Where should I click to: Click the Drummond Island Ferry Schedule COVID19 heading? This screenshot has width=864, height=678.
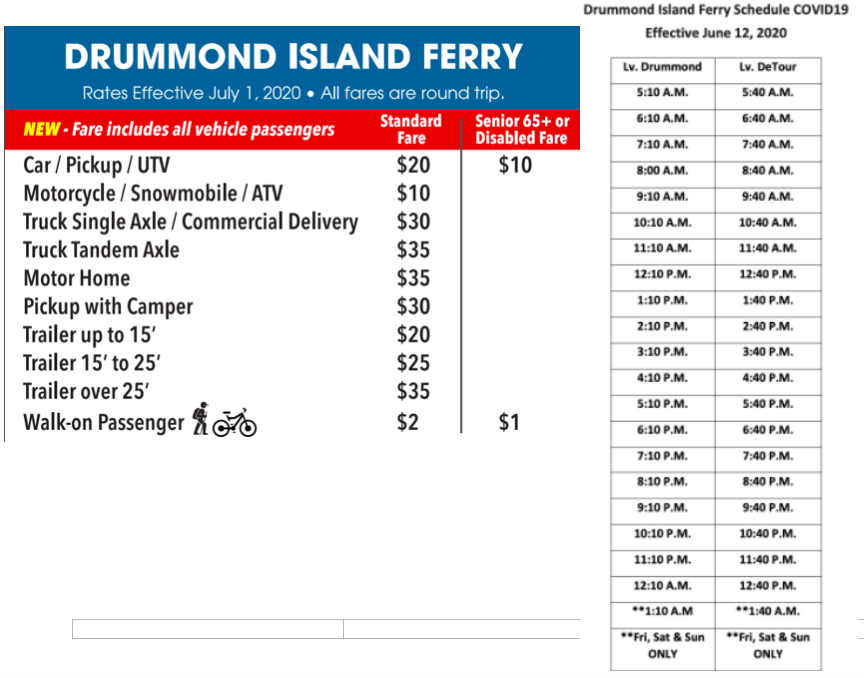tap(716, 10)
